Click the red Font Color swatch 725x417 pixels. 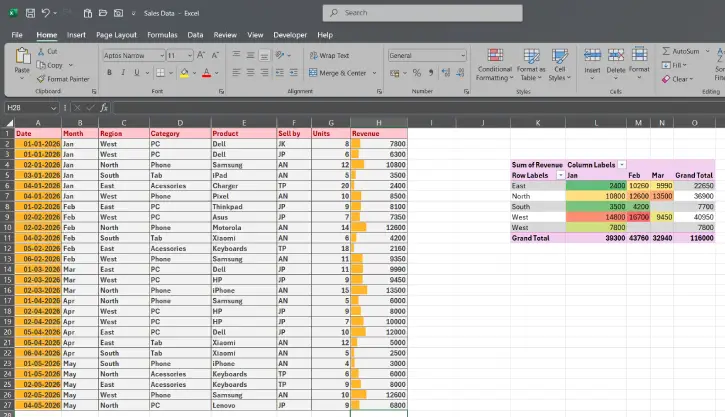207,73
